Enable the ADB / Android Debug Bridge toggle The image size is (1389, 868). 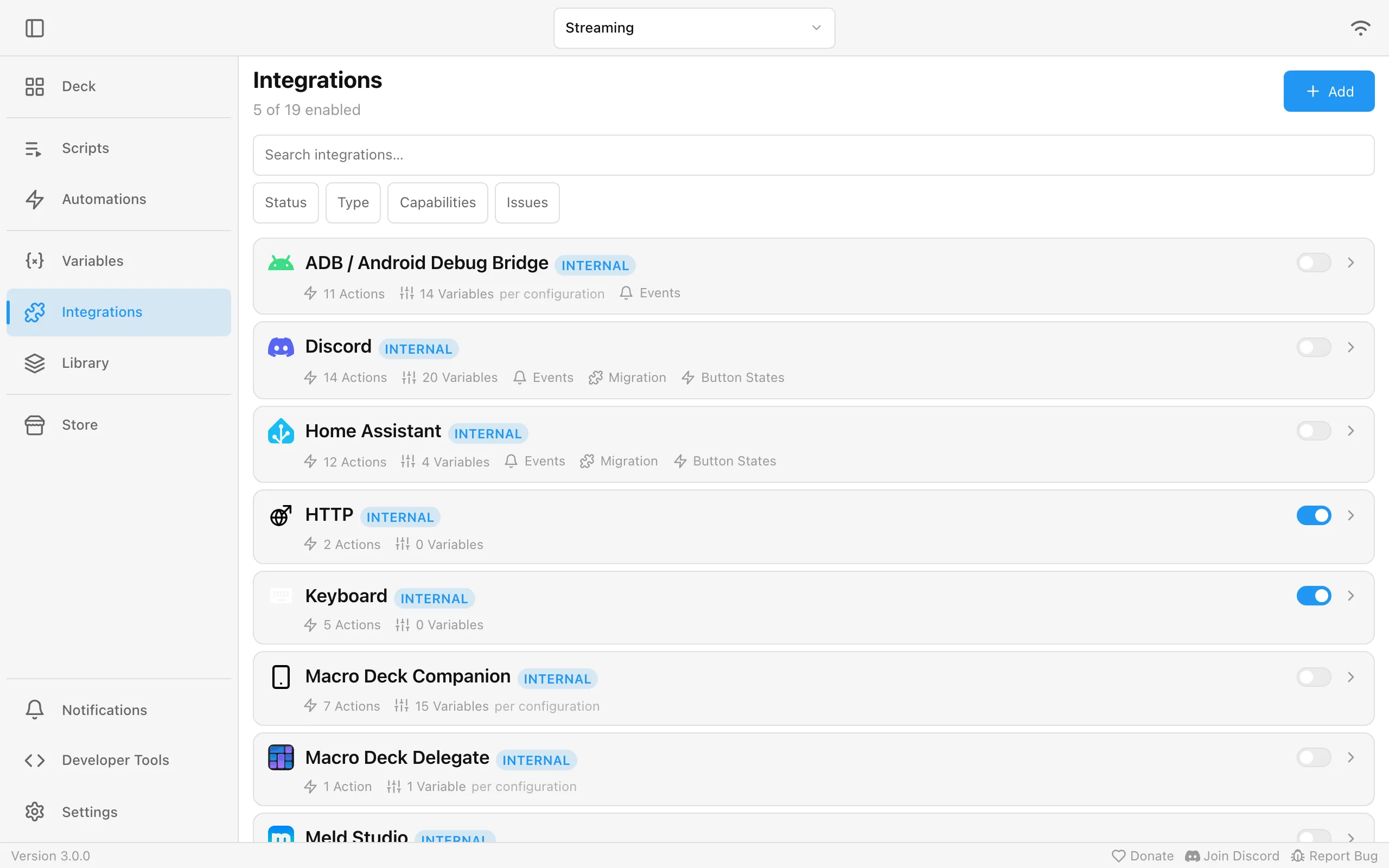[1313, 263]
